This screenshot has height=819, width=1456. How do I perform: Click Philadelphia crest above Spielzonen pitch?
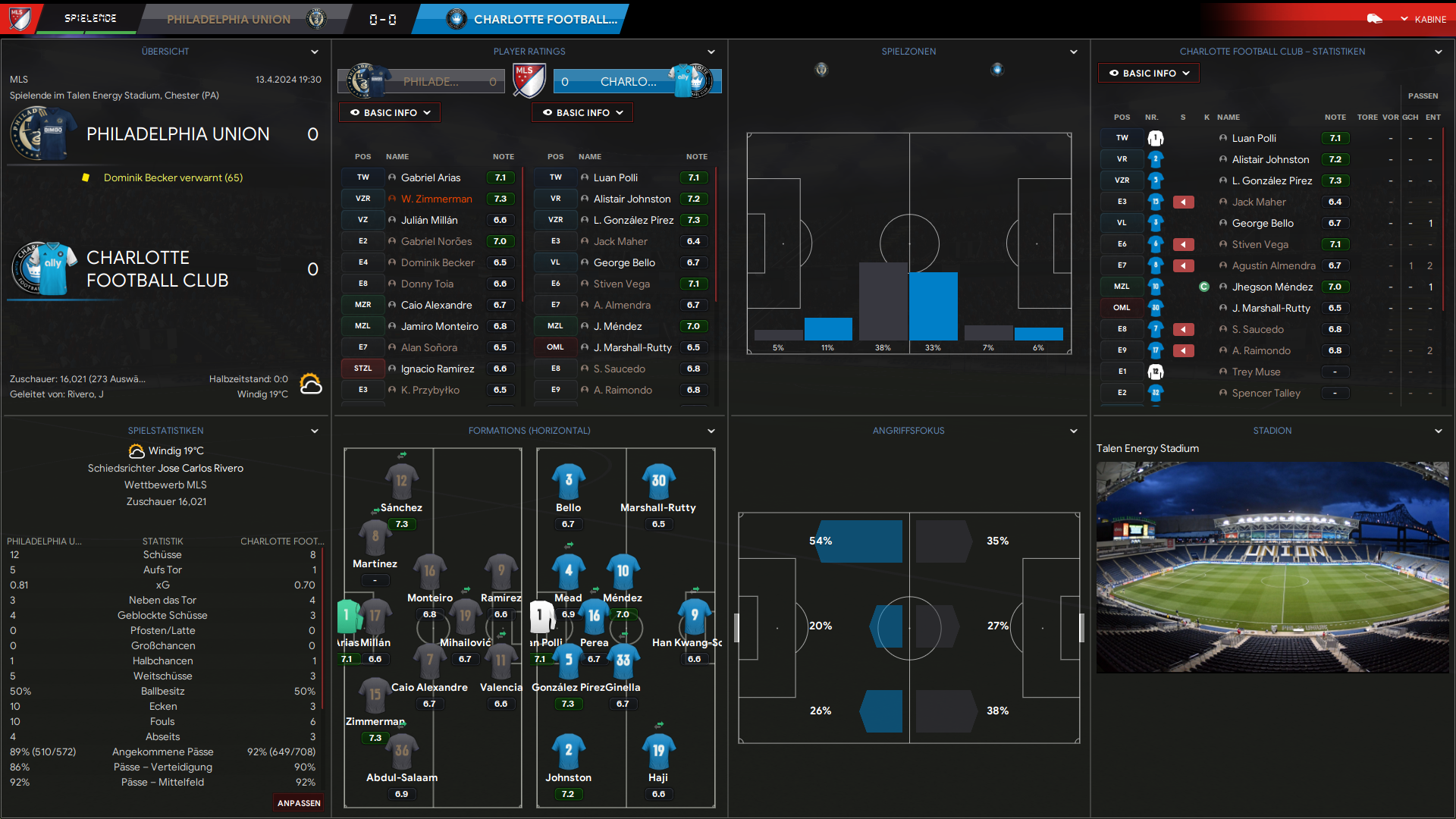821,70
